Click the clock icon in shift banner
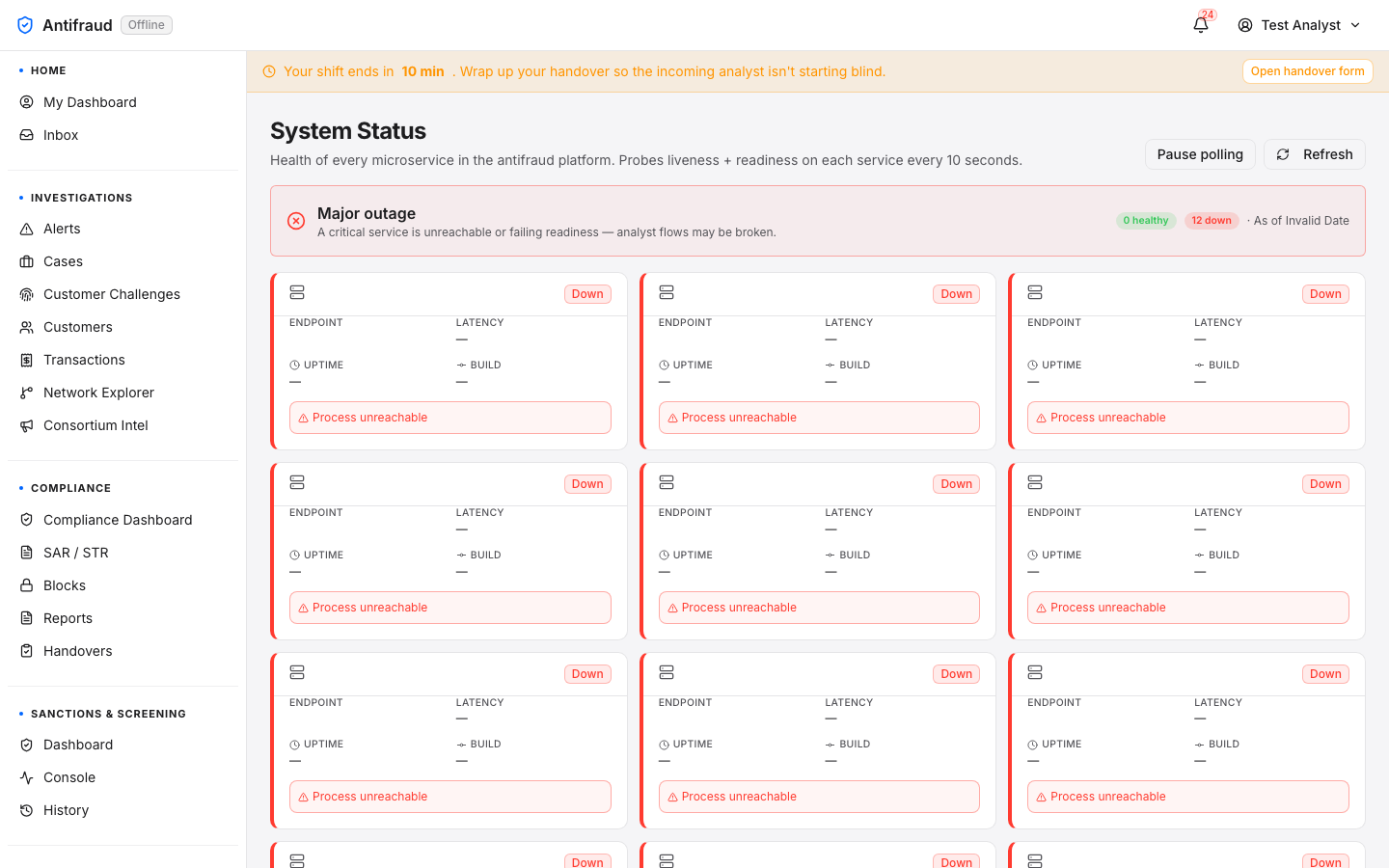This screenshot has height=868, width=1389. point(269,71)
